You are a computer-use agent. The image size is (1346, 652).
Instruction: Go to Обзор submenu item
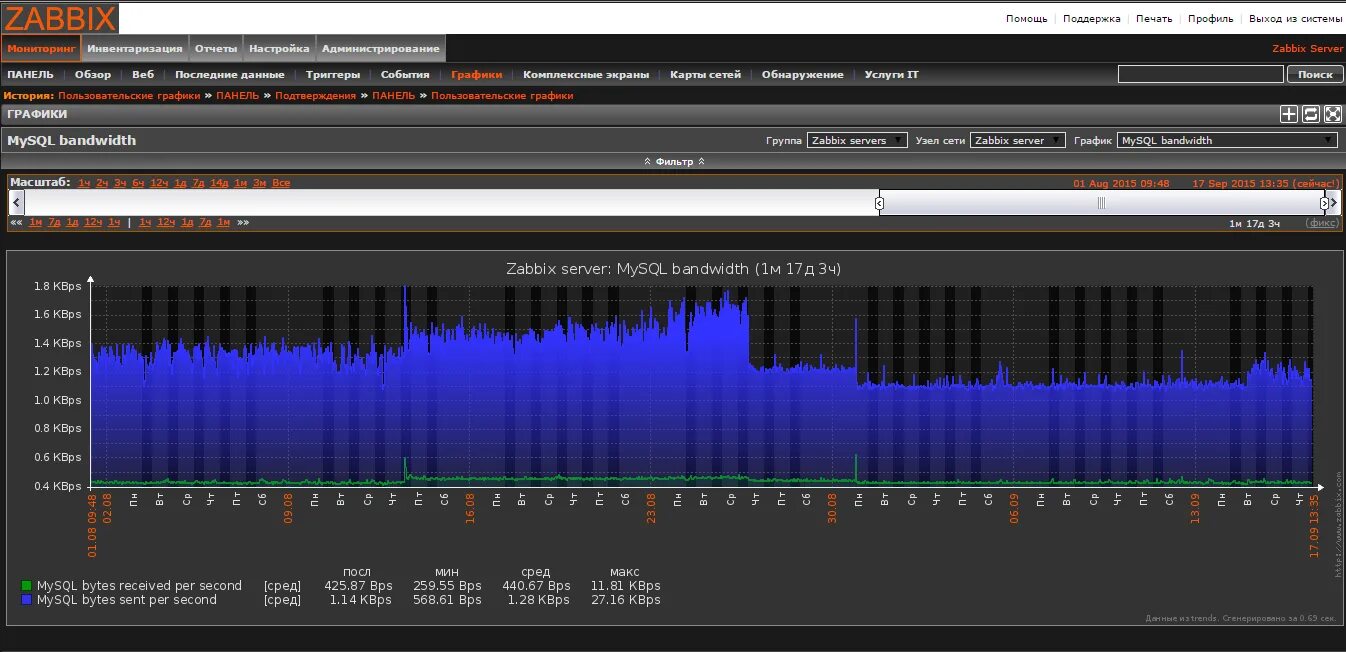[x=93, y=74]
